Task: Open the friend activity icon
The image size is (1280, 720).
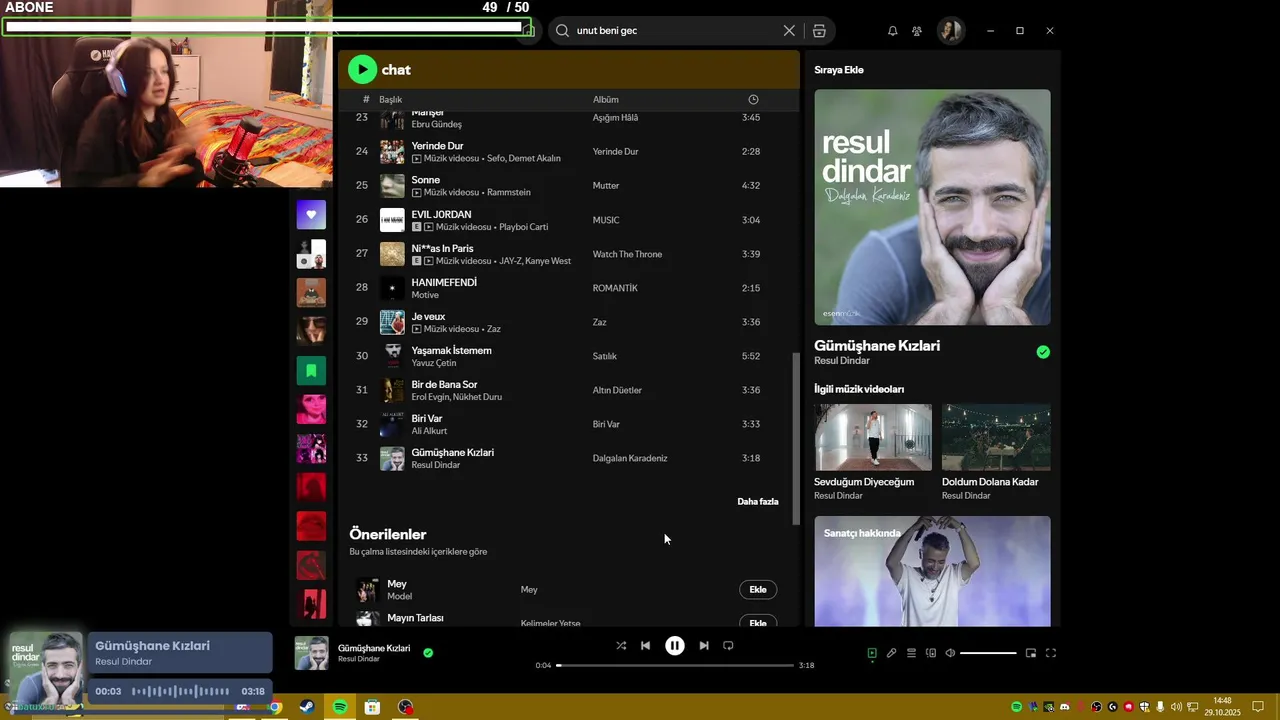Action: pos(917,31)
